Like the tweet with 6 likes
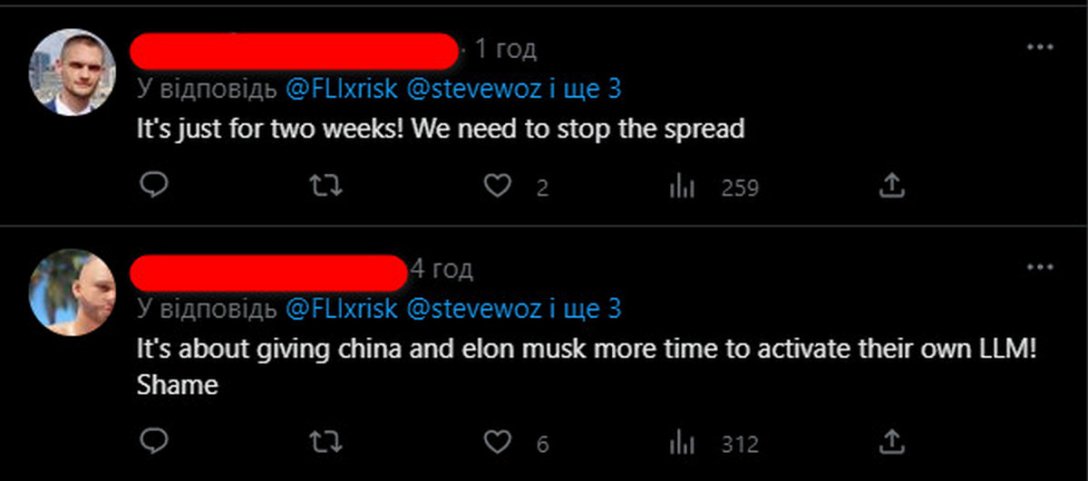 pyautogui.click(x=498, y=442)
